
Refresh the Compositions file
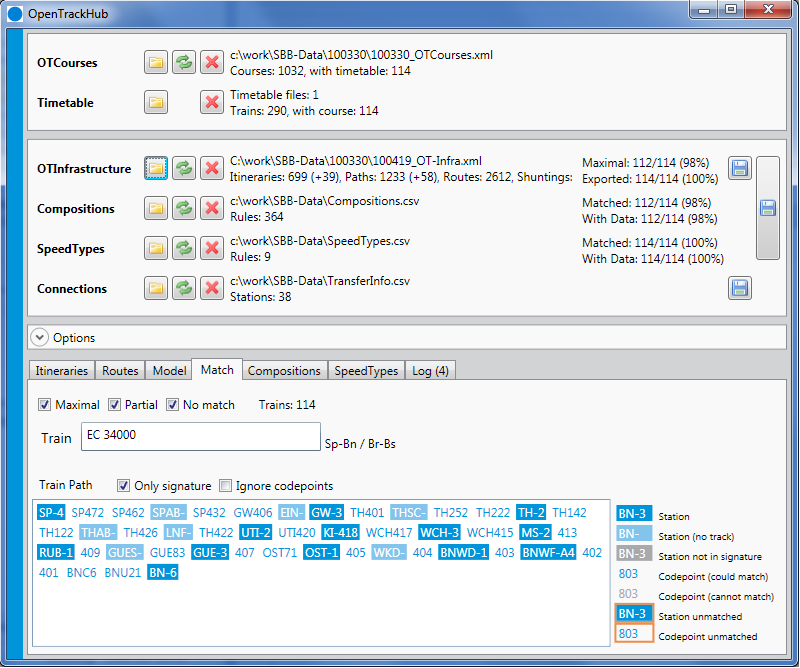pos(184,208)
